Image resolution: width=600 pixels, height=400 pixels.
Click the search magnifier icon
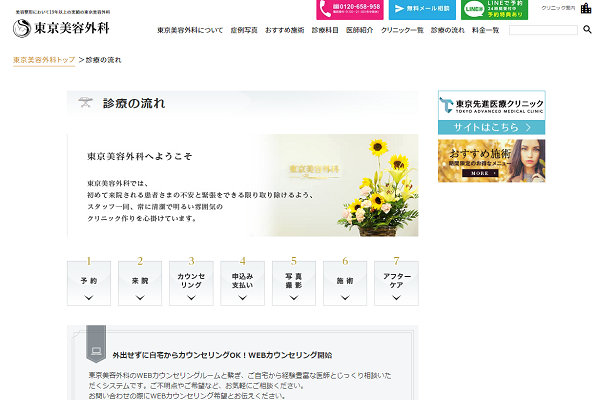coord(587,29)
